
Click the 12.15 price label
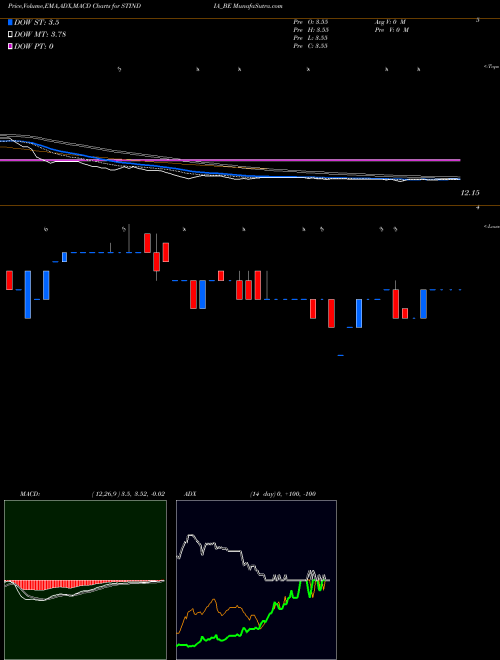[470, 193]
